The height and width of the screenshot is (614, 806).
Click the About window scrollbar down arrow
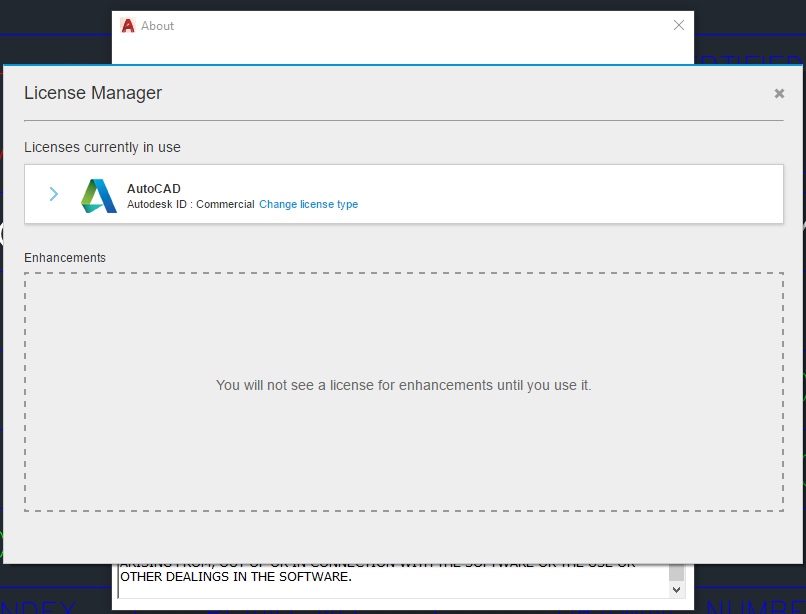pos(676,590)
